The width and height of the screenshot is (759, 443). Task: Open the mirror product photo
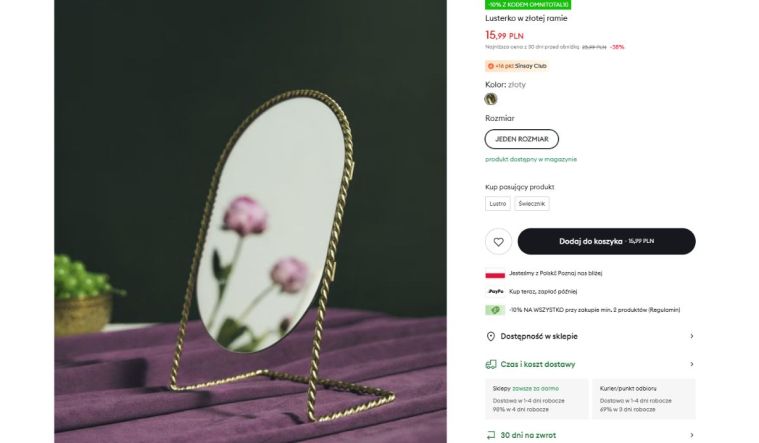click(250, 221)
